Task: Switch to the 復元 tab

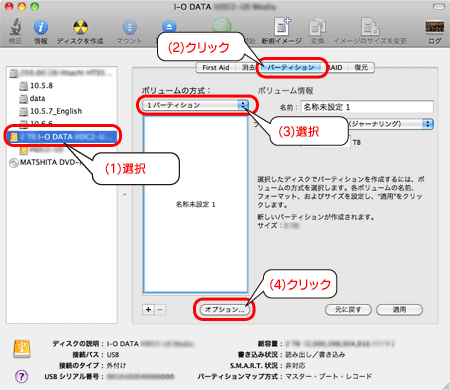Action: [x=361, y=67]
